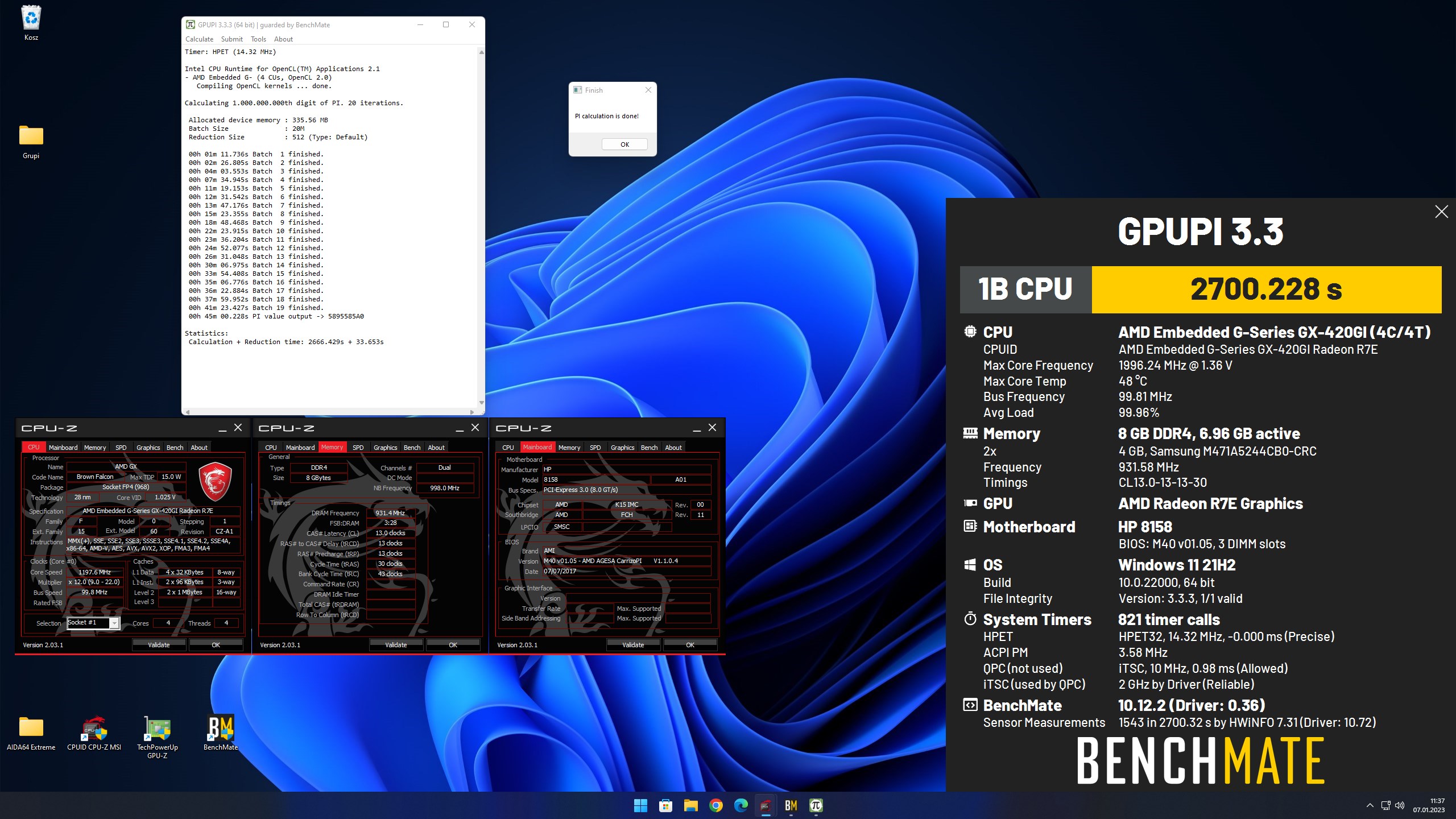The width and height of the screenshot is (1456, 819).
Task: Open the AIDA64 Extreme desktop folder
Action: pos(31,733)
